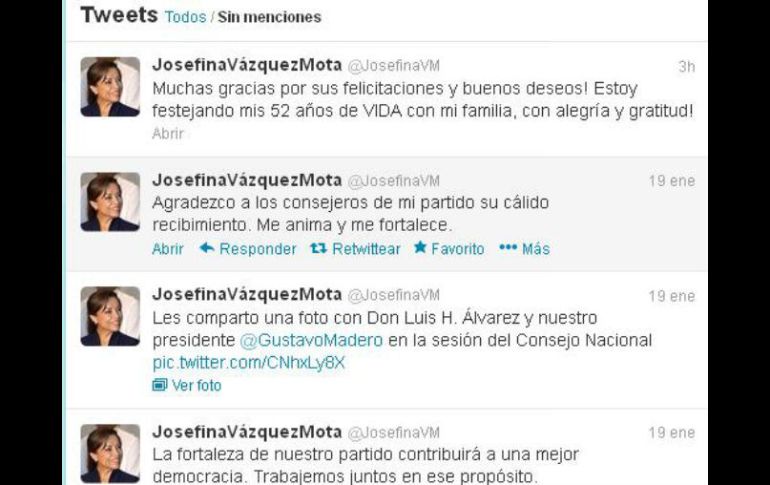Open the @GustavoMadero mention
This screenshot has height=485, width=770.
(x=311, y=340)
